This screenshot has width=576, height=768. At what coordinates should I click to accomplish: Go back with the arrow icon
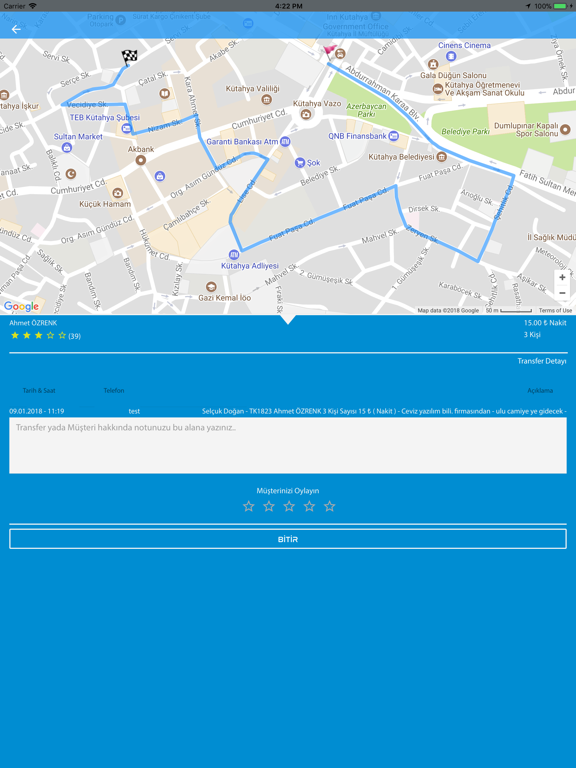[16, 29]
